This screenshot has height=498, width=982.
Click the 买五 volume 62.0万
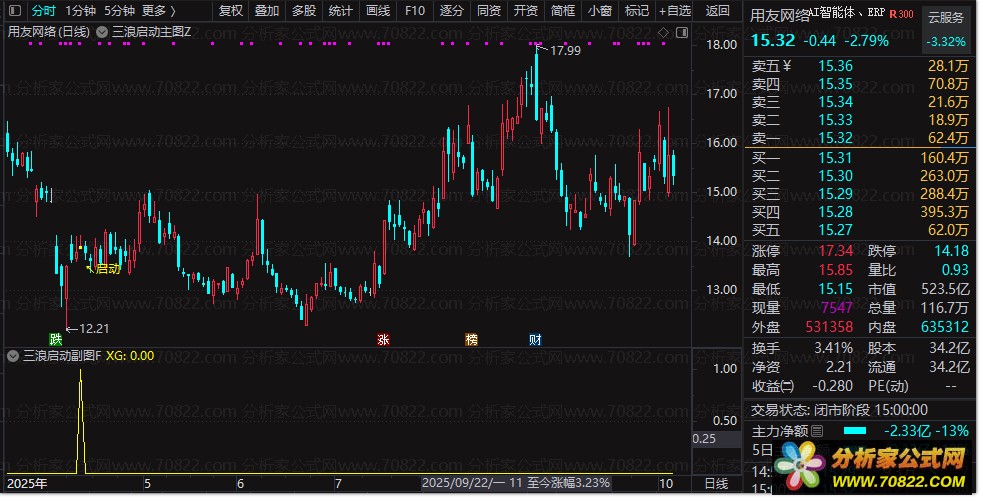click(948, 230)
